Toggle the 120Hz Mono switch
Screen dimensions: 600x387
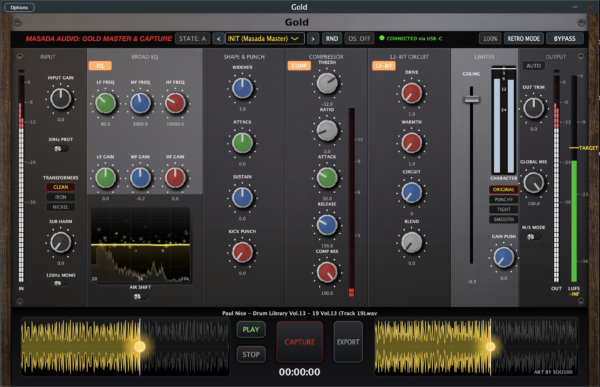click(61, 283)
